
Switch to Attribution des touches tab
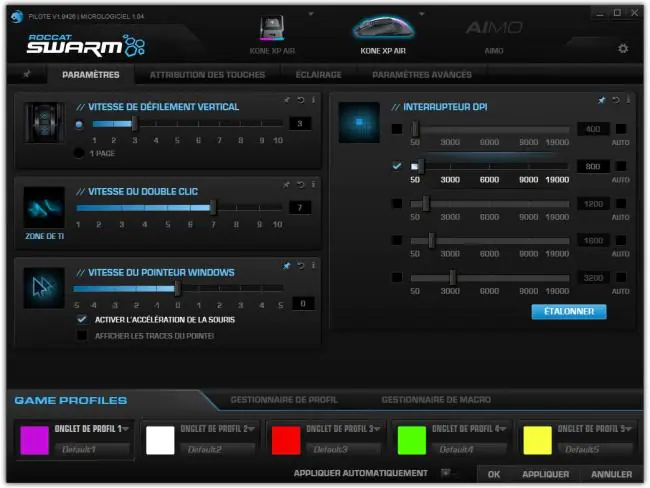tap(207, 75)
